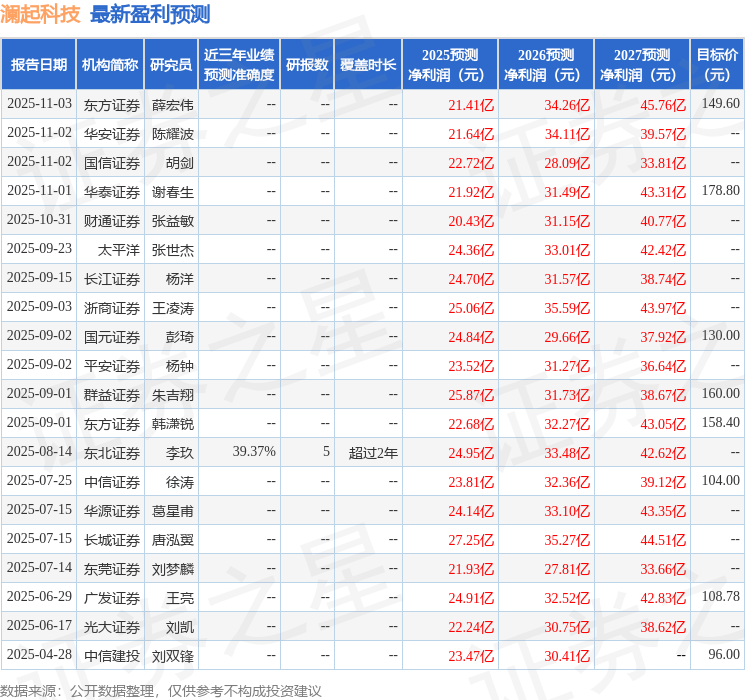Select the date 2025-10-31
745x700 pixels.
coord(39,220)
